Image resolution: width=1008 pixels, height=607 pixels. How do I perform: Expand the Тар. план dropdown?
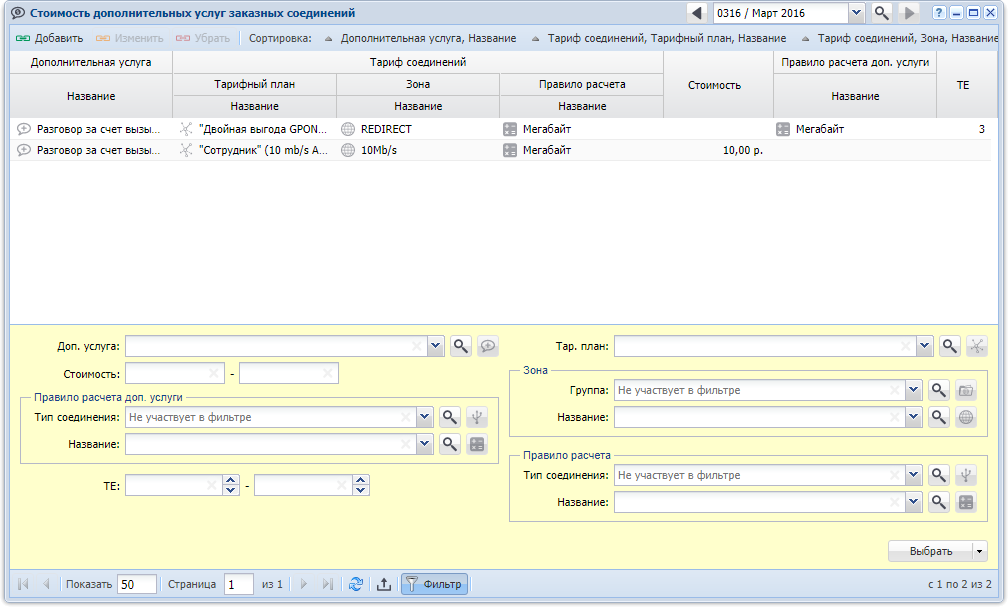coord(924,346)
